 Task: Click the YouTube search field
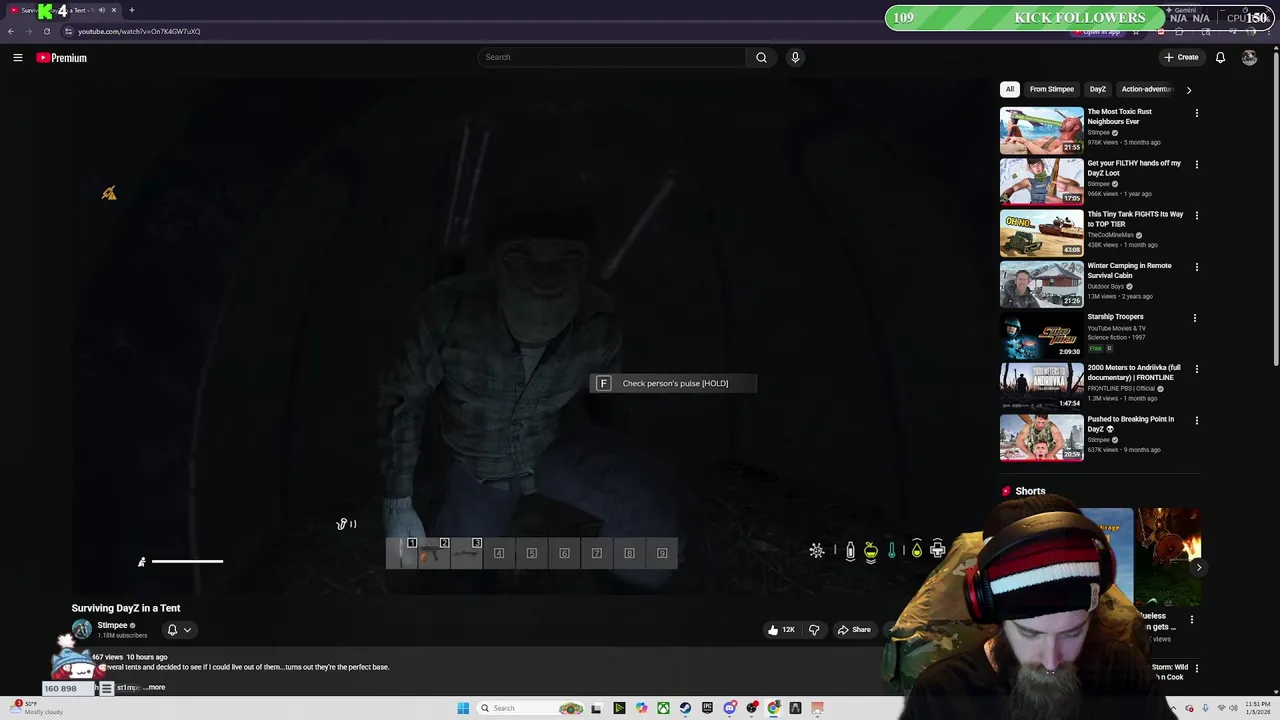611,57
